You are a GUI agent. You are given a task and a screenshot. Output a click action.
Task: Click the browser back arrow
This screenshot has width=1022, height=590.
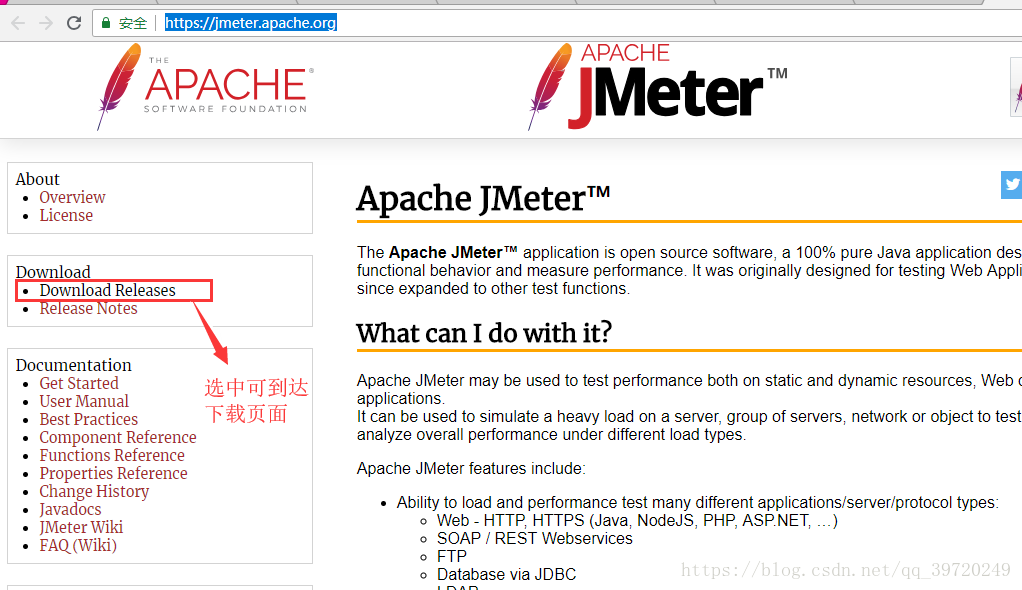(18, 23)
